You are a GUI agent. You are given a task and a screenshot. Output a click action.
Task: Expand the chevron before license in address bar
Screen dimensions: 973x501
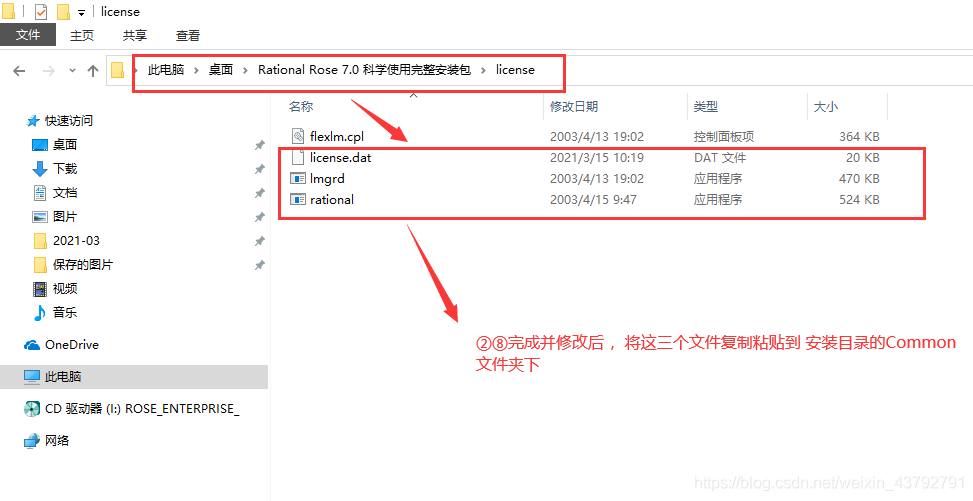[483, 70]
